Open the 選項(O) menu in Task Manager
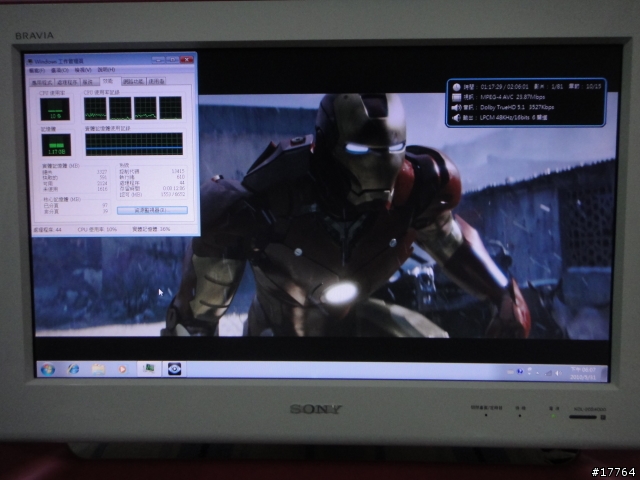Viewport: 640px width, 480px height. 60,70
